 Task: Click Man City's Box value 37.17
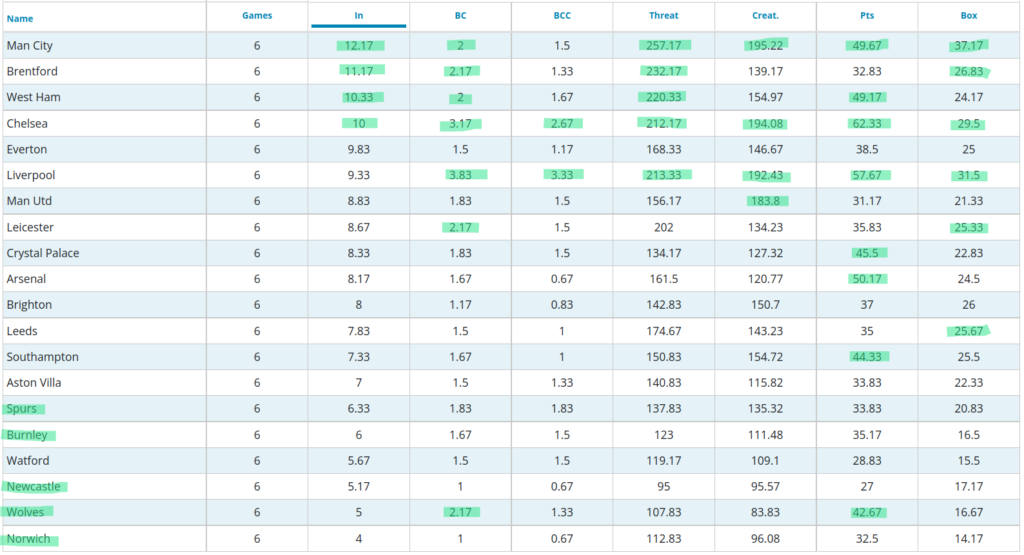click(x=968, y=46)
